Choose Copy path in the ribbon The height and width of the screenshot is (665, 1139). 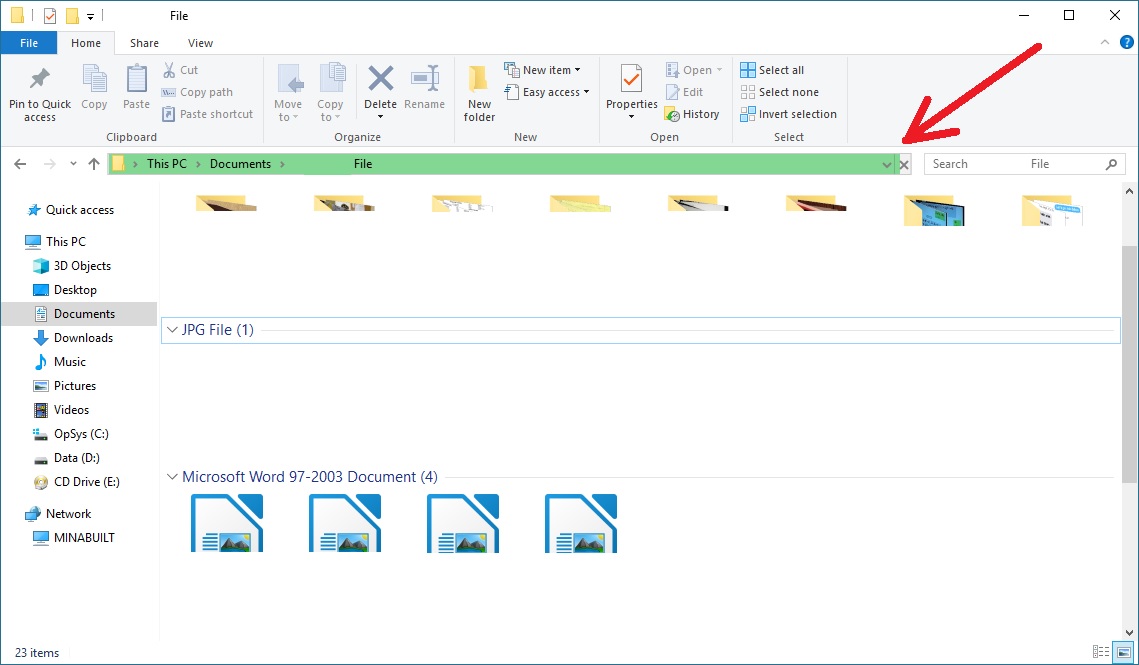197,92
